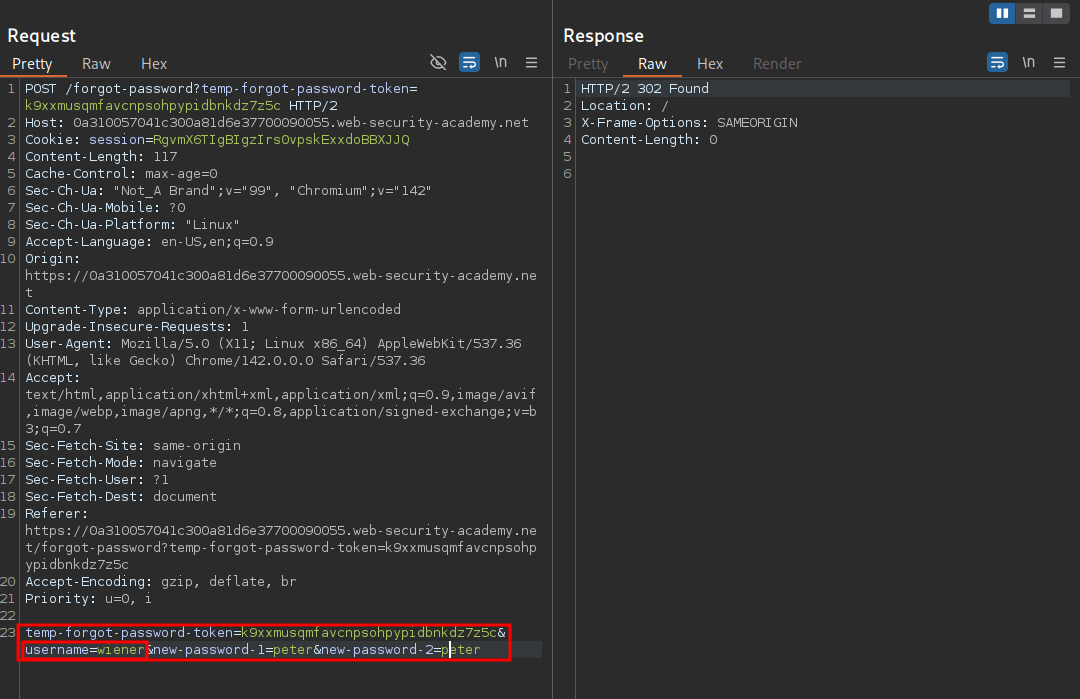
Task: Show non-printable characters in Response panel
Action: point(1028,62)
